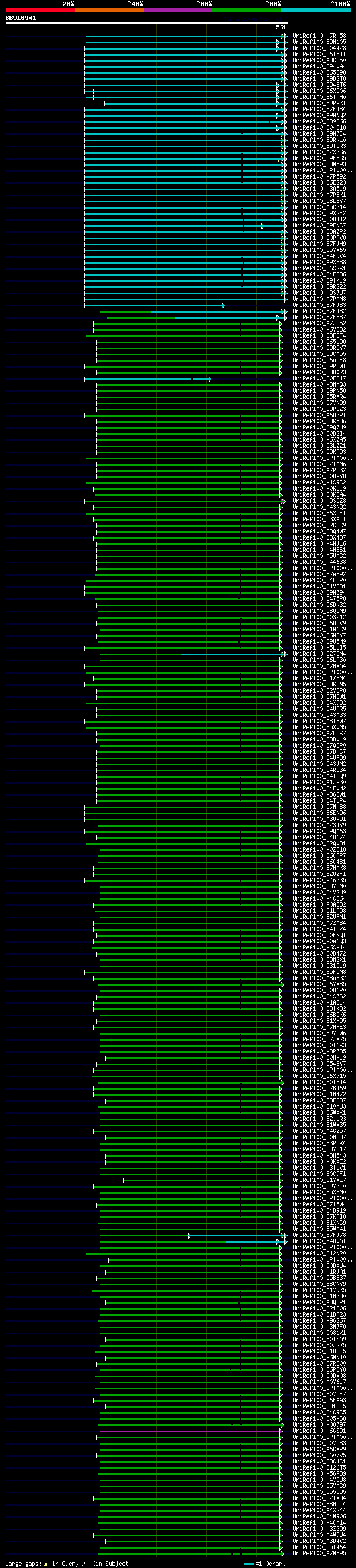
Task: Open hit UniRef100_Q940A4
Action: click(x=319, y=66)
